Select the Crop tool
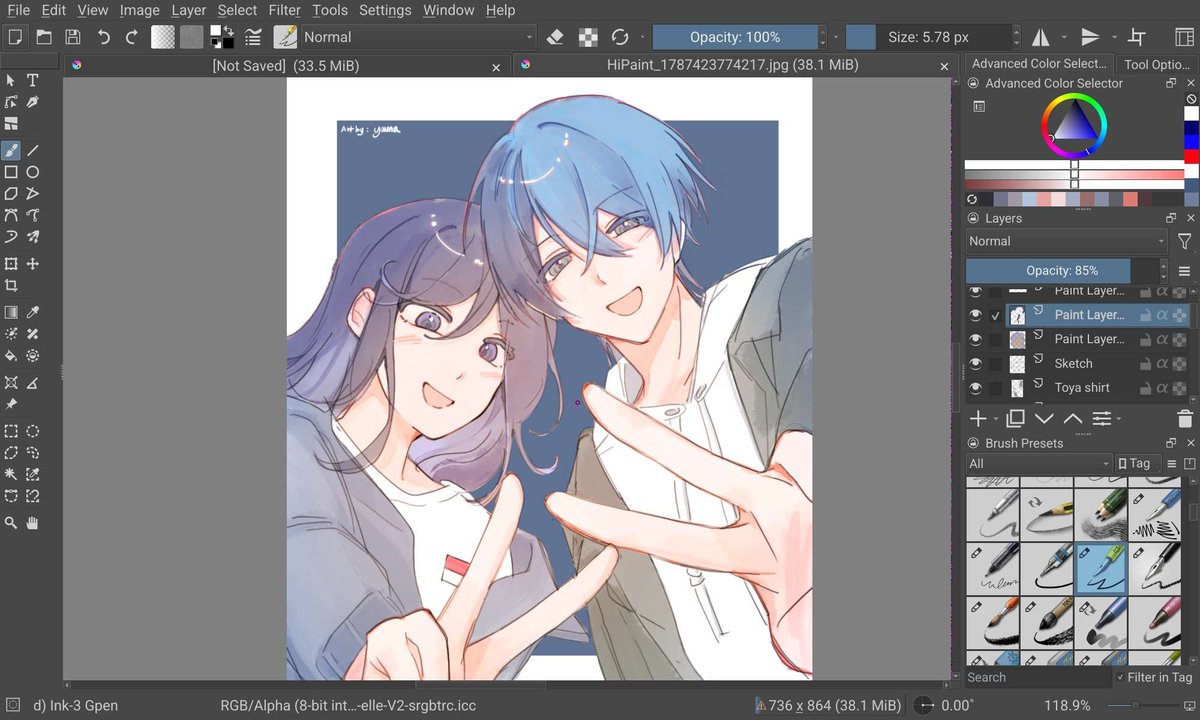Viewport: 1200px width, 720px height. pos(11,286)
